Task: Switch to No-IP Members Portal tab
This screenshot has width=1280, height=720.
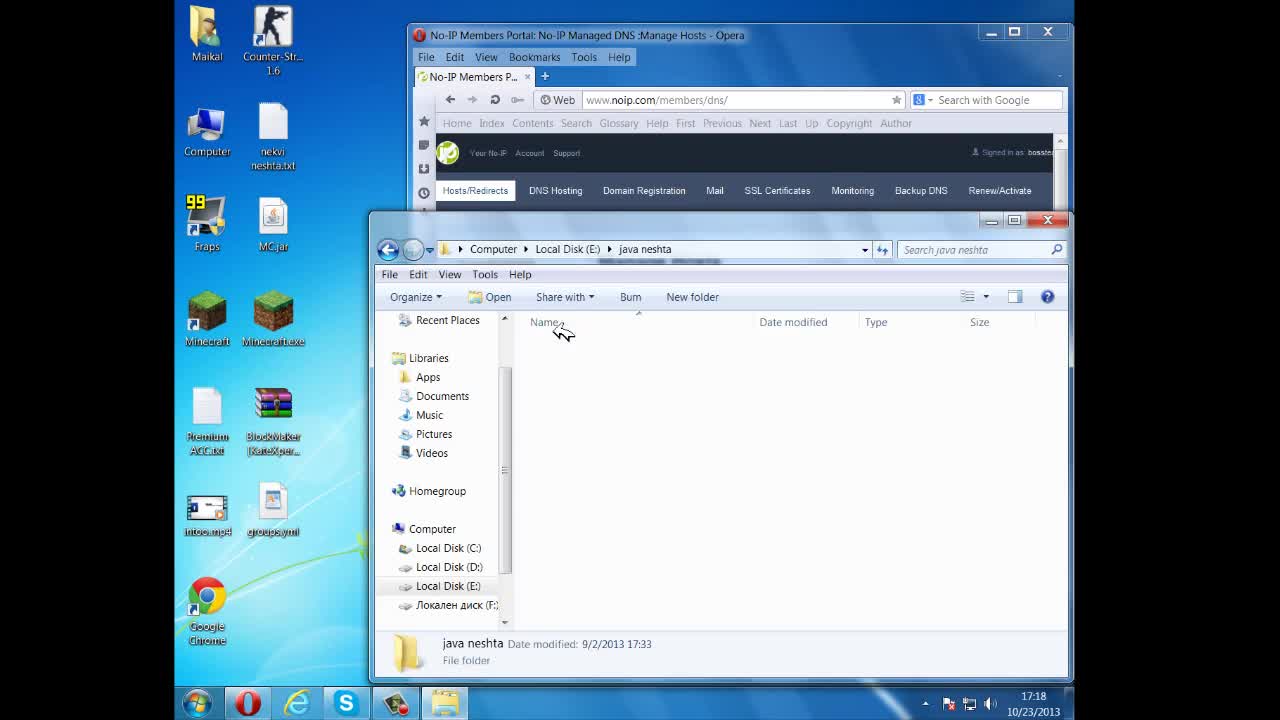Action: (x=474, y=77)
